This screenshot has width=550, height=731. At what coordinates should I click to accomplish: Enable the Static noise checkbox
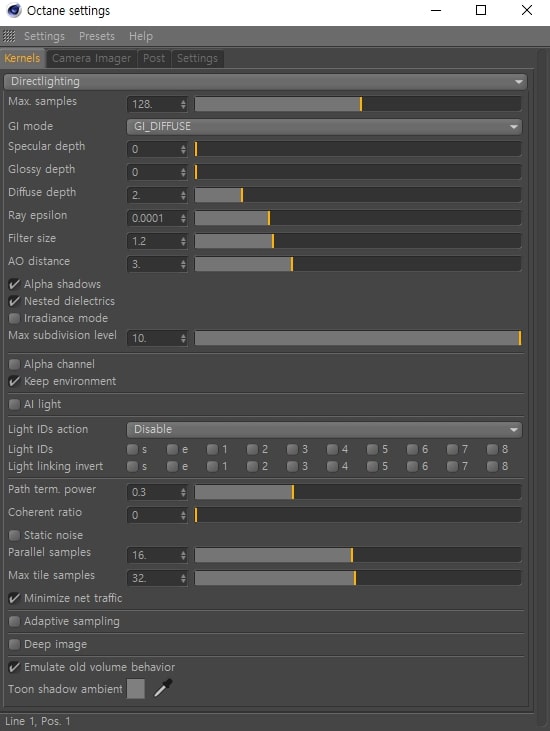pyautogui.click(x=14, y=535)
